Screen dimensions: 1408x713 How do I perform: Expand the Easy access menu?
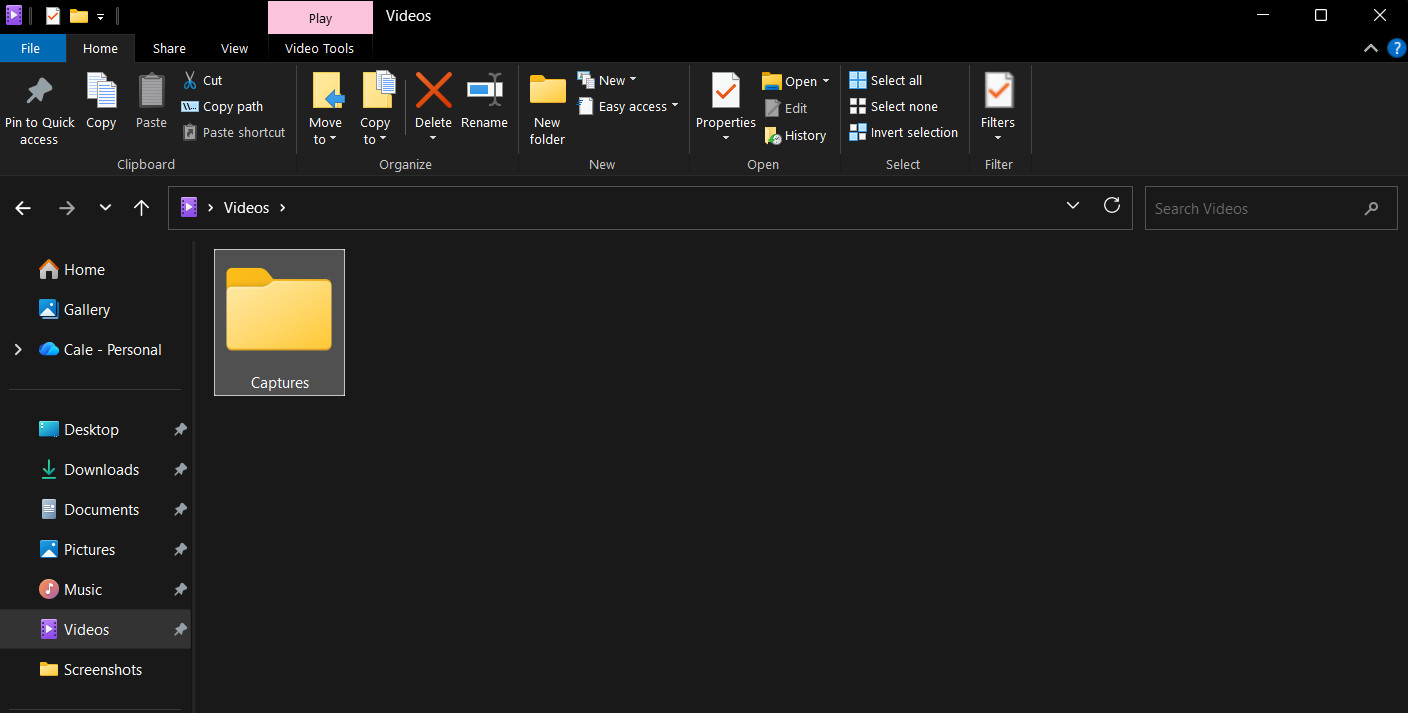pos(628,106)
